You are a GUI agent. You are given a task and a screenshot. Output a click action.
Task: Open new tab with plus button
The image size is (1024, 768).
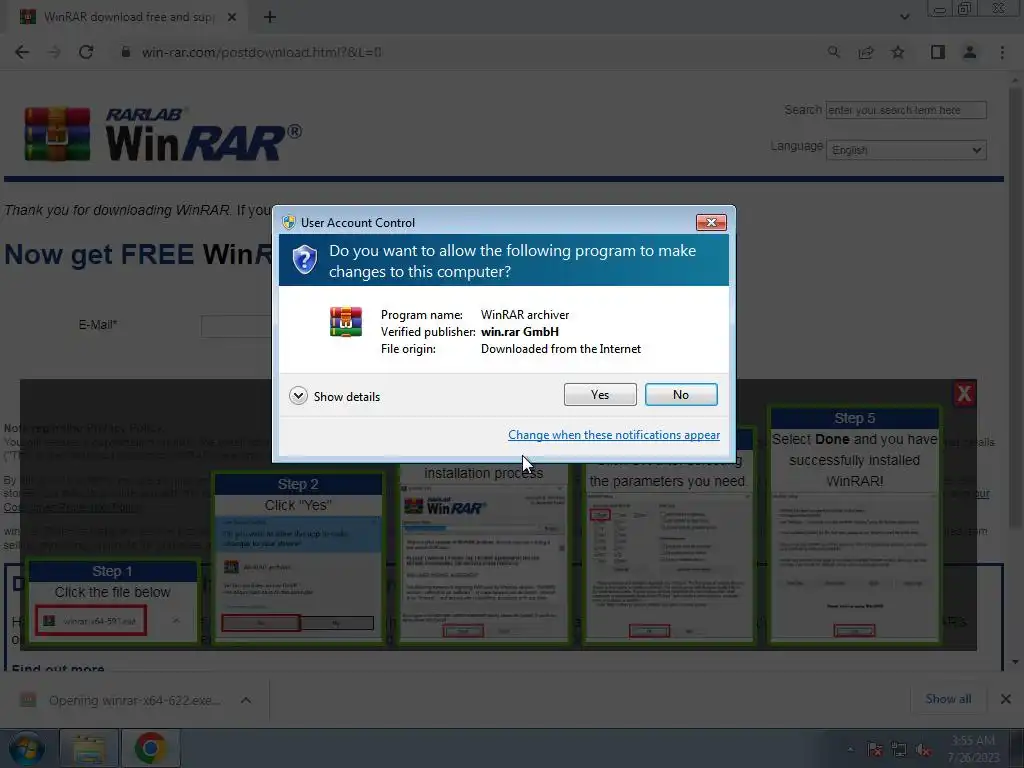click(x=270, y=17)
